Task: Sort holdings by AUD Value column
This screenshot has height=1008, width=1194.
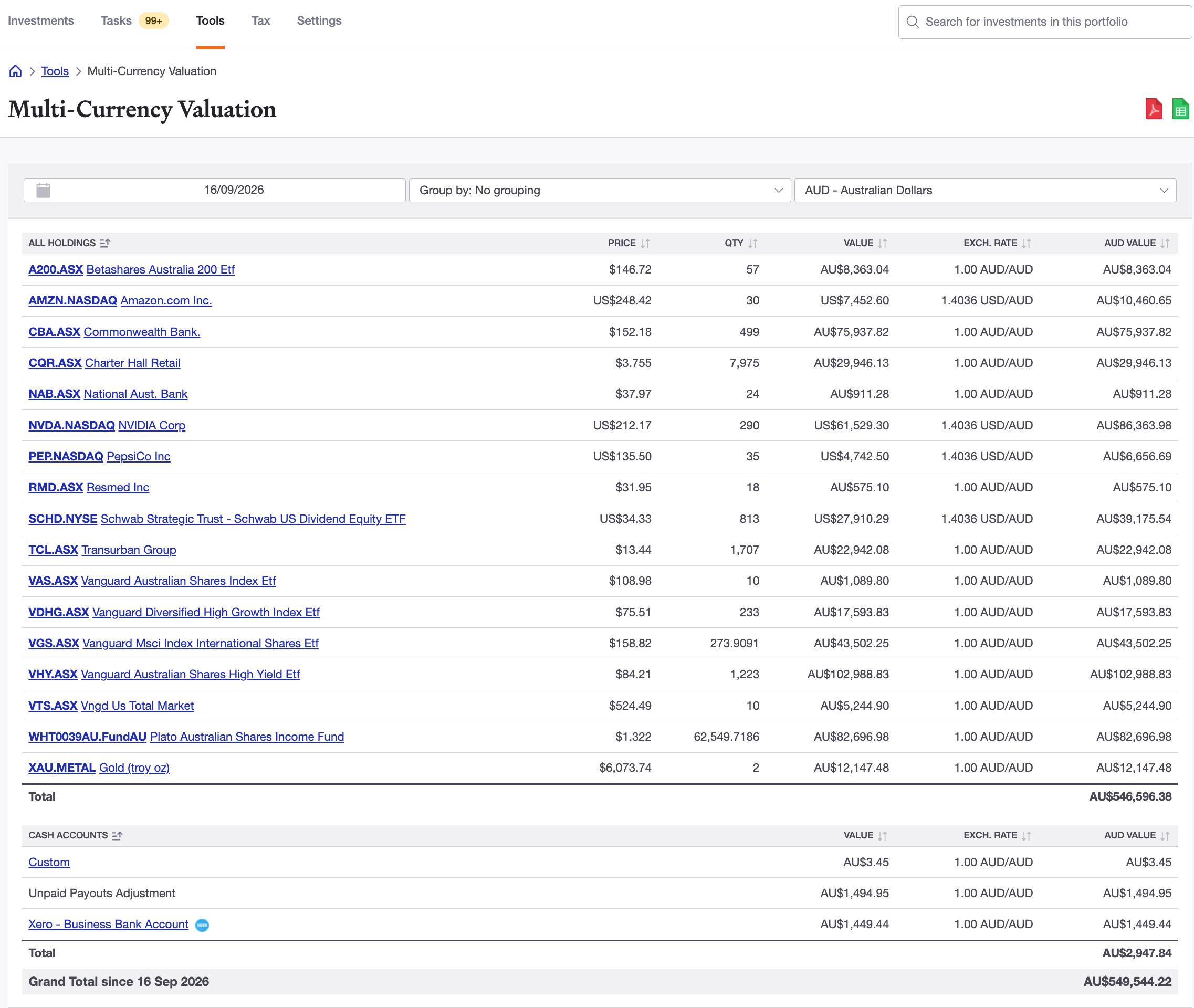Action: click(x=1165, y=244)
